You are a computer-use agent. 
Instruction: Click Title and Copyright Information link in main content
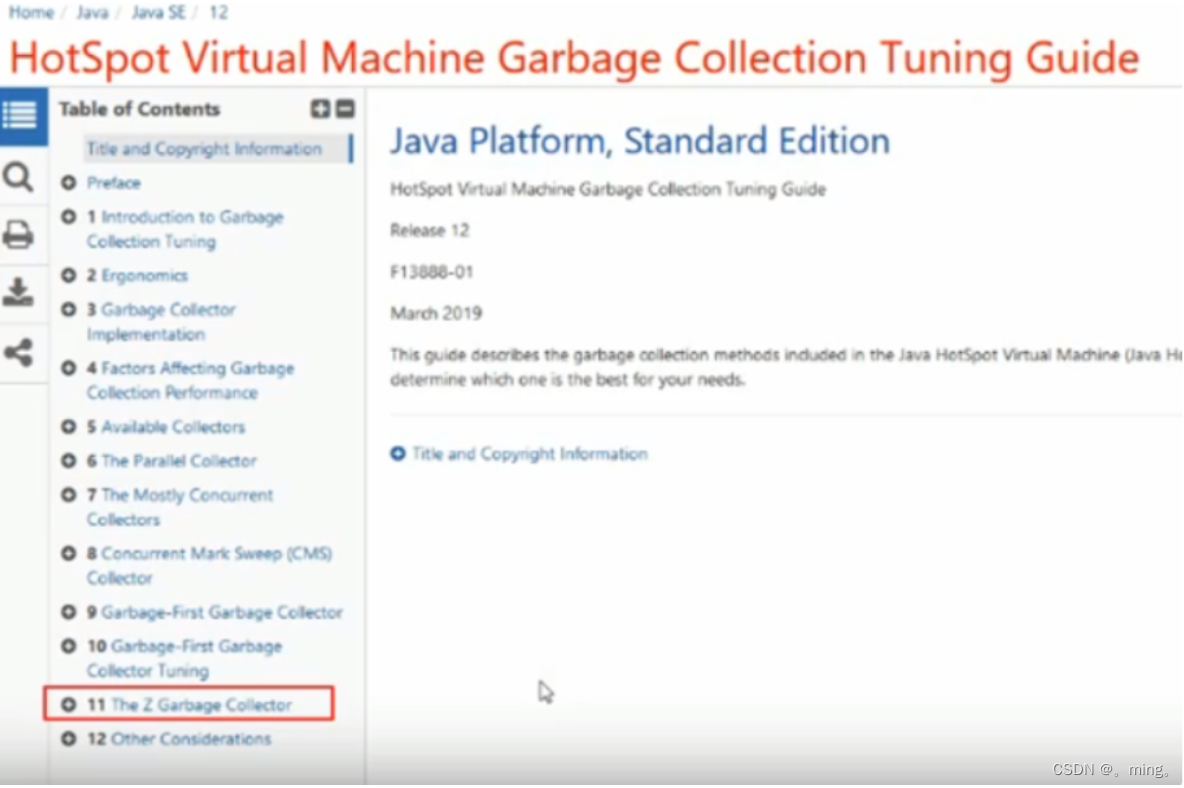[x=530, y=454]
